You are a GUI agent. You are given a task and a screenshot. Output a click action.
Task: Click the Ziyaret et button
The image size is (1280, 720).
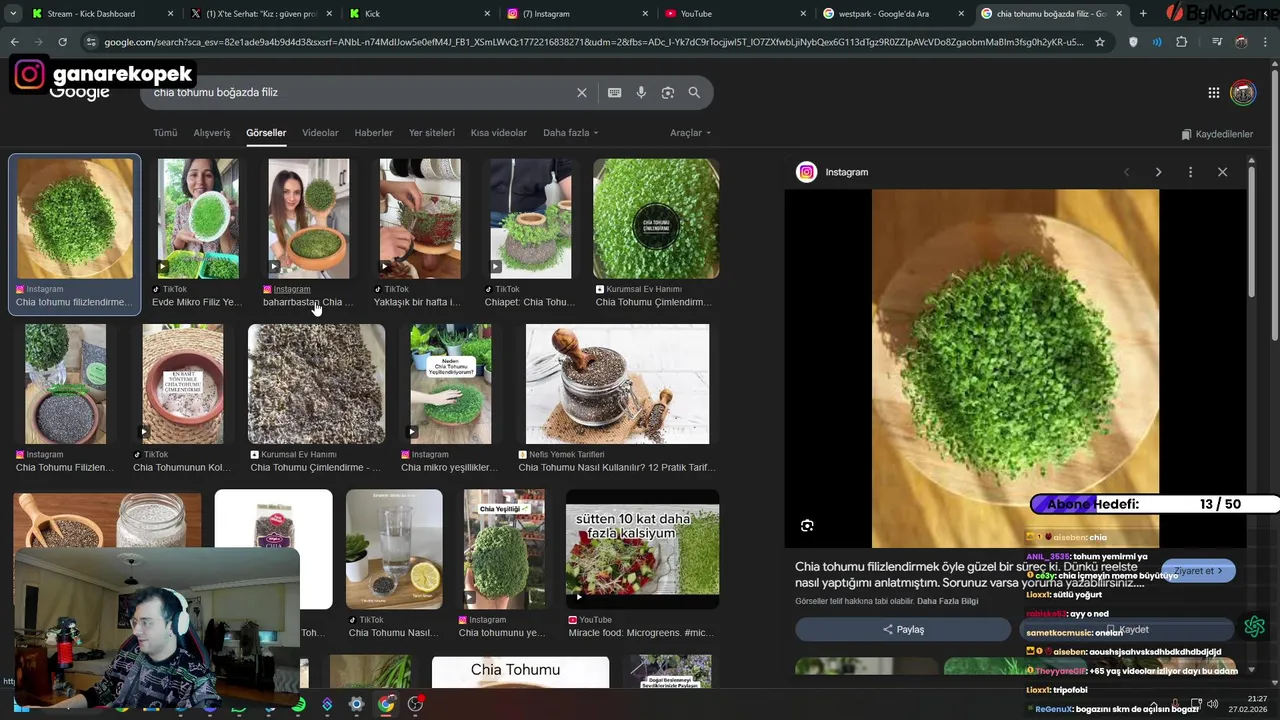click(1198, 571)
